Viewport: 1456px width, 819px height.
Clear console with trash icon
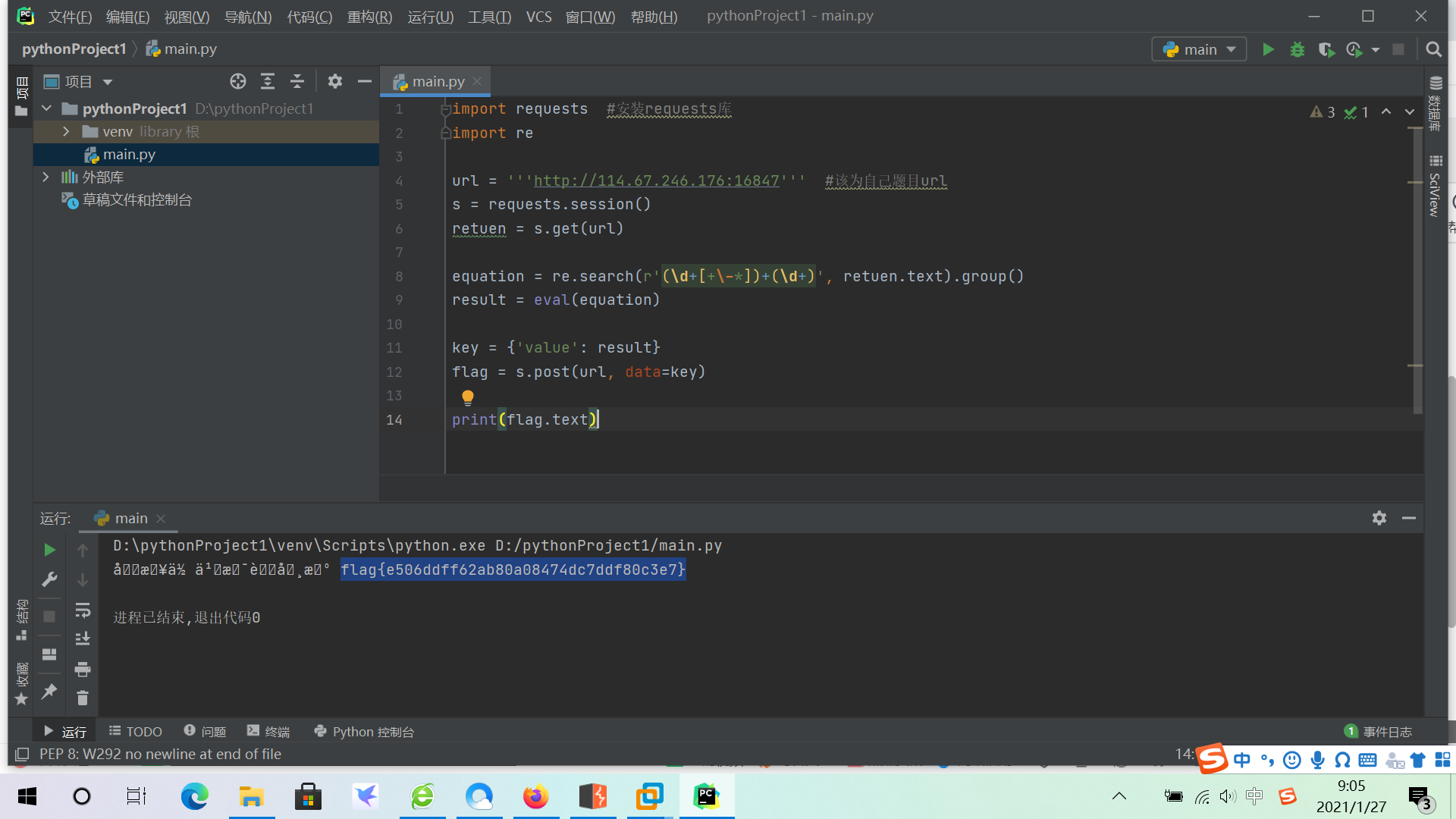tap(83, 698)
